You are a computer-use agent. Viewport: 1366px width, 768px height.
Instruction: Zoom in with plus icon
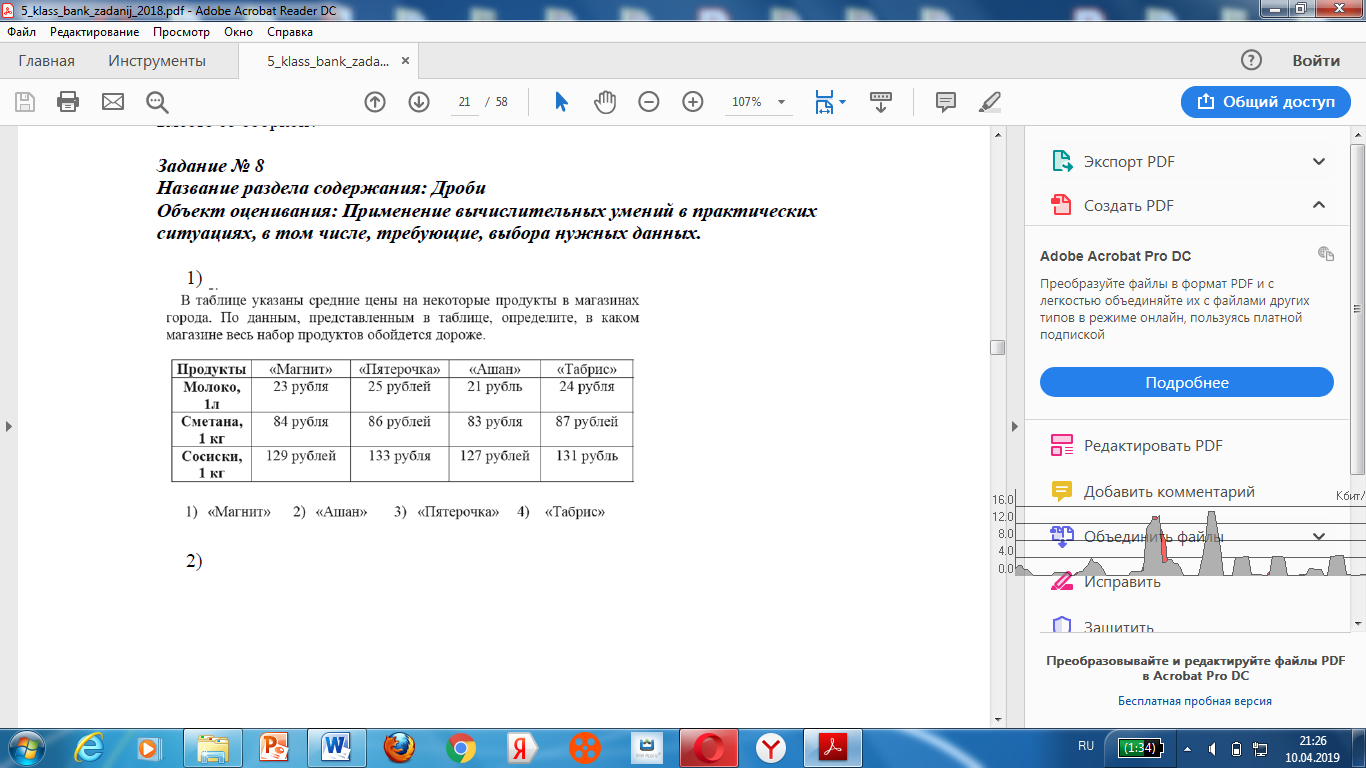(693, 102)
